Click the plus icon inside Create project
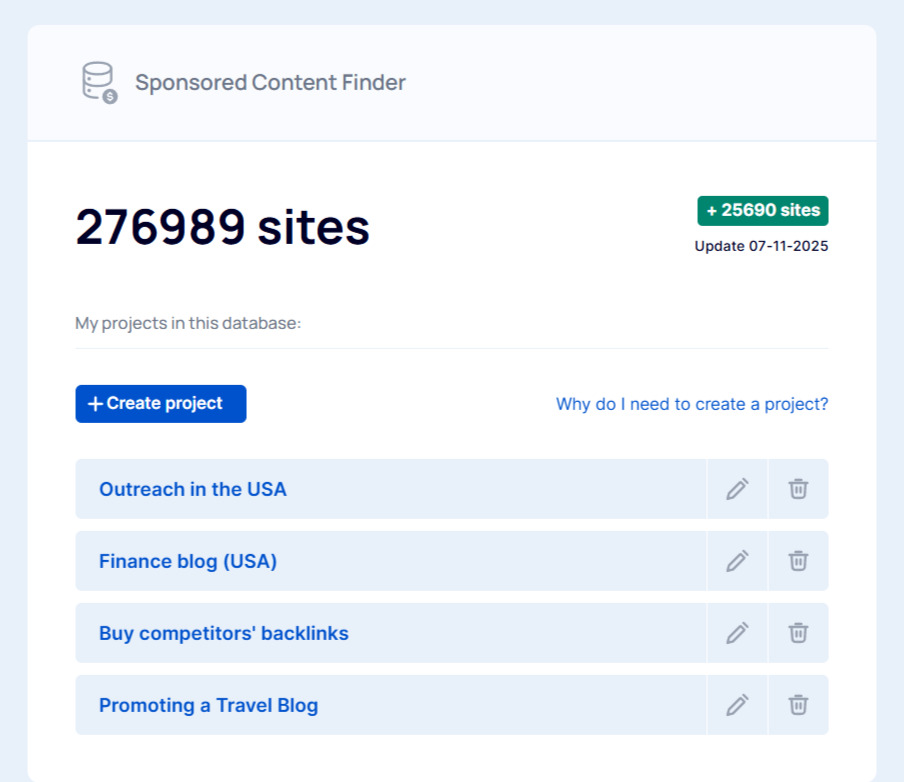904x782 pixels. click(x=95, y=404)
